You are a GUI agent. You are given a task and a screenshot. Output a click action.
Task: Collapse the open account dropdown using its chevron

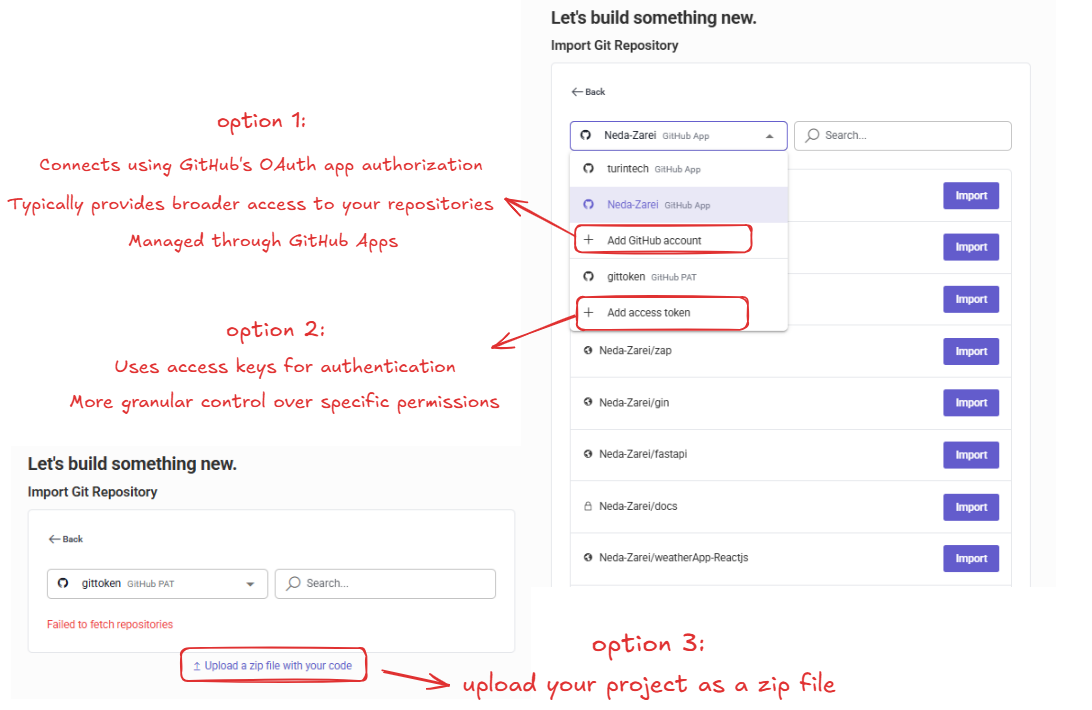pos(770,135)
